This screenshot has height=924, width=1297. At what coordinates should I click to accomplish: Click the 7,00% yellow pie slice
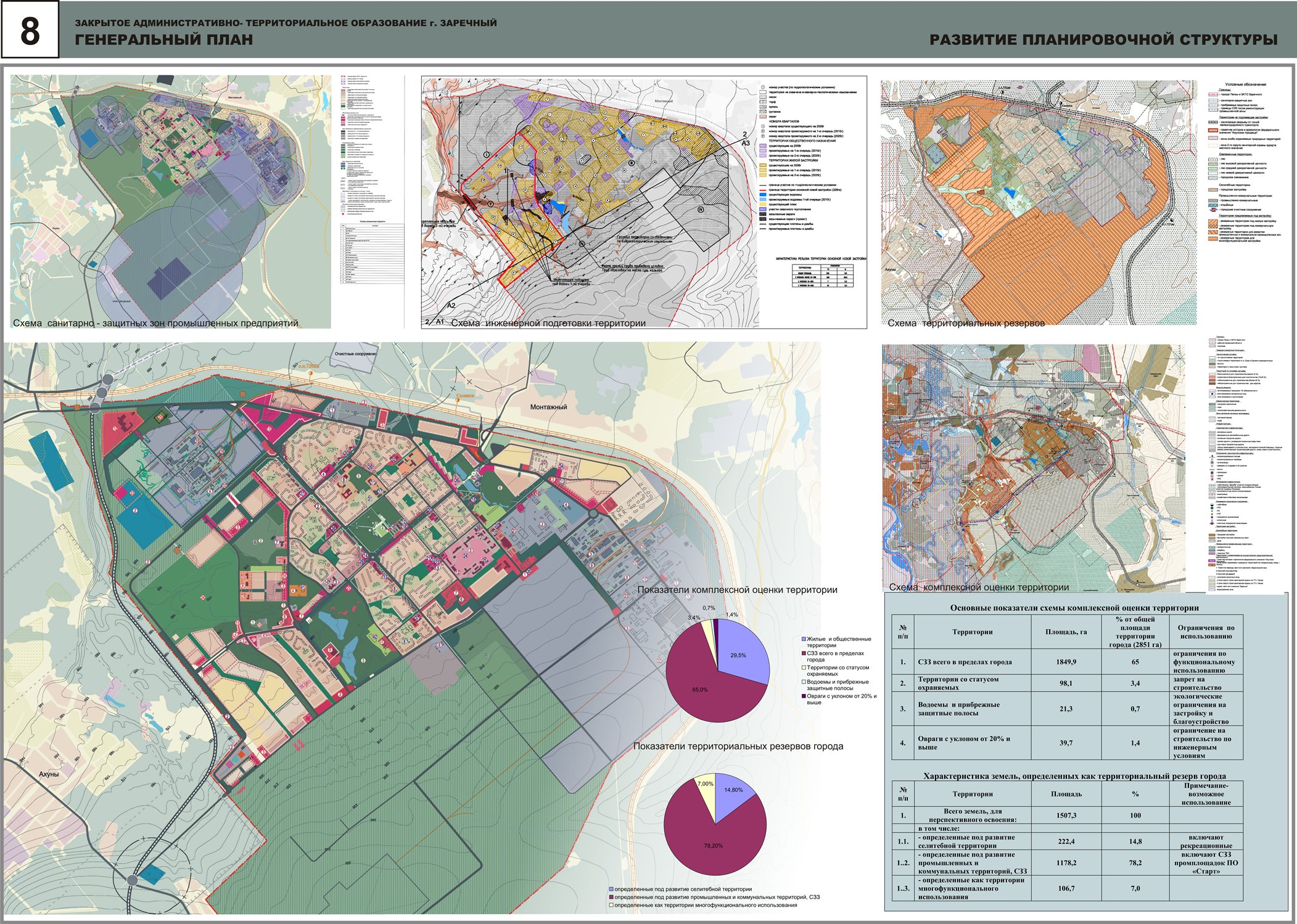[707, 789]
